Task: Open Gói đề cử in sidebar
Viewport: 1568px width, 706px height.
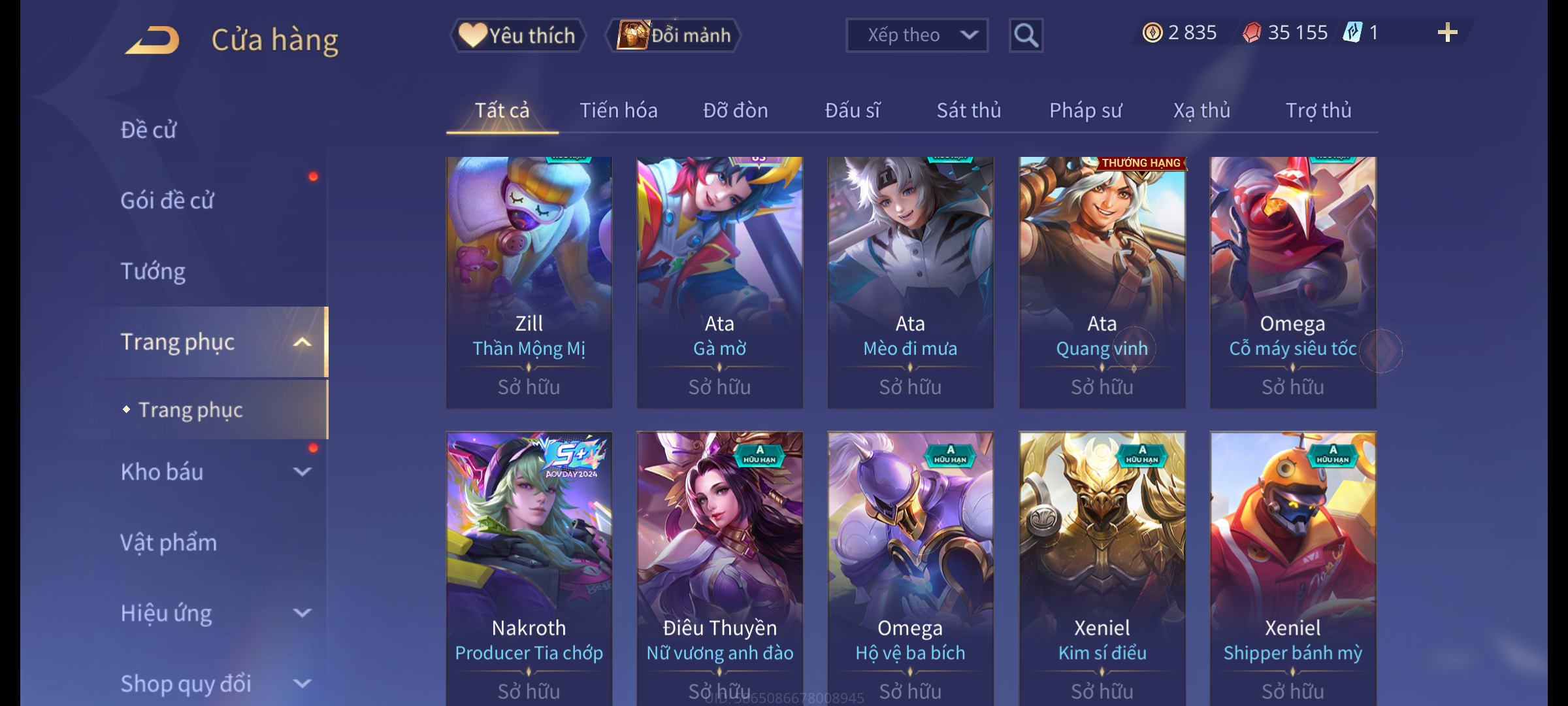Action: point(167,201)
